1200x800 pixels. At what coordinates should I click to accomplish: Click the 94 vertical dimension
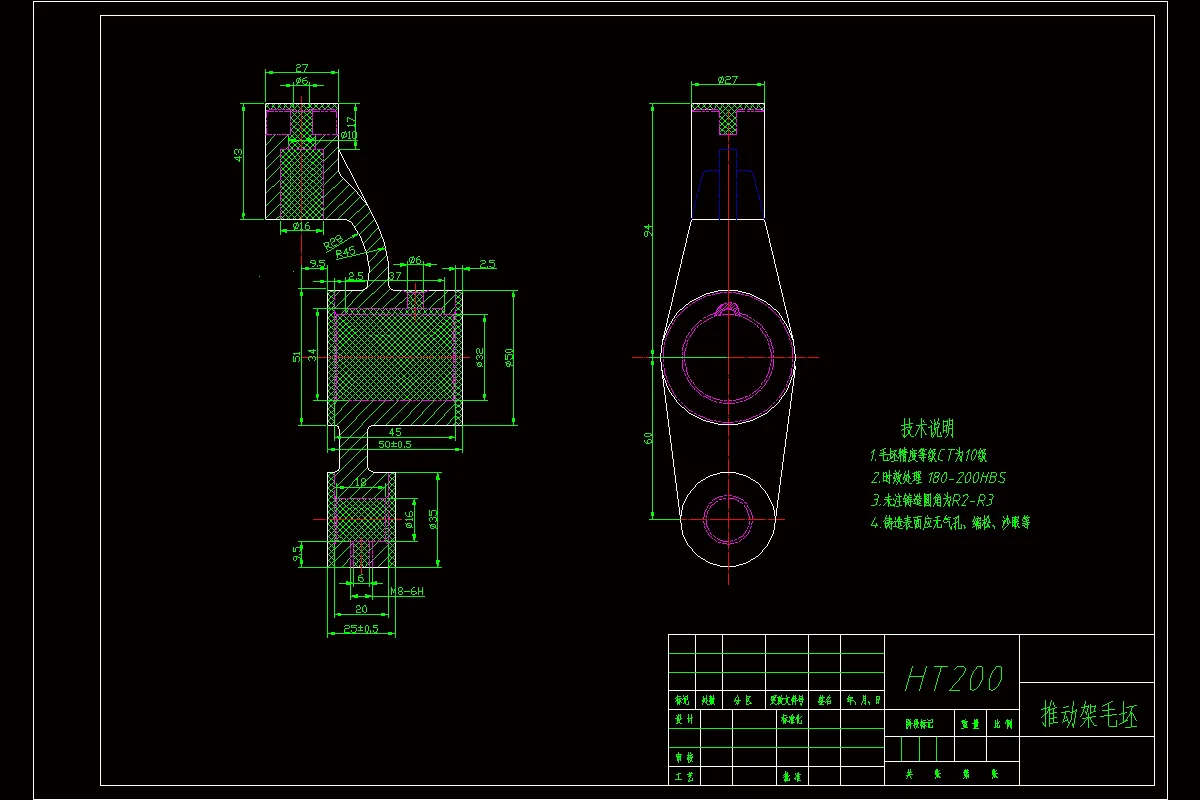pos(647,230)
